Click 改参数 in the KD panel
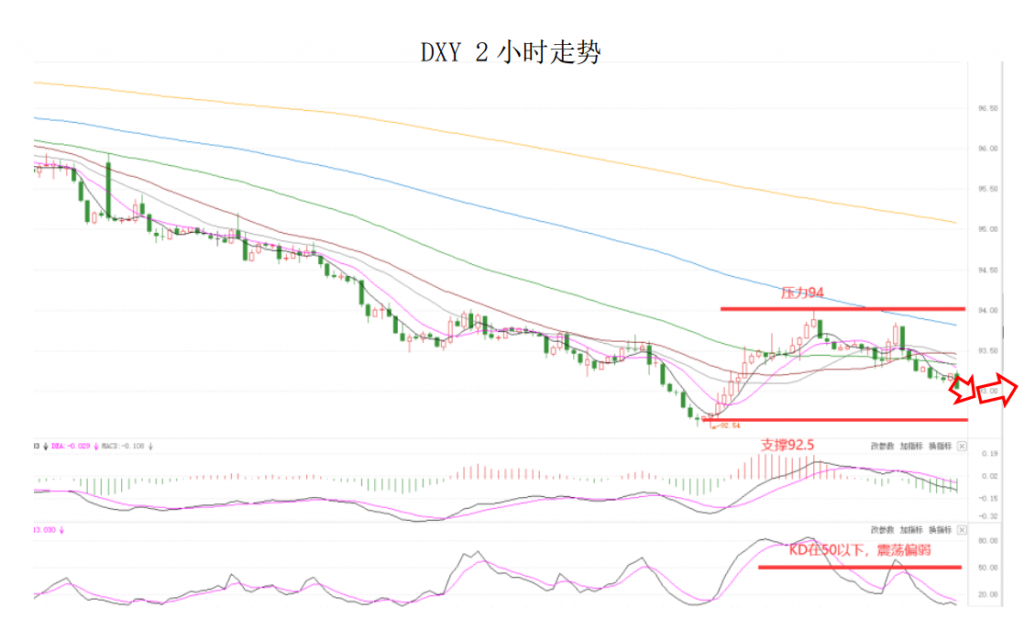The image size is (1024, 630). point(882,530)
